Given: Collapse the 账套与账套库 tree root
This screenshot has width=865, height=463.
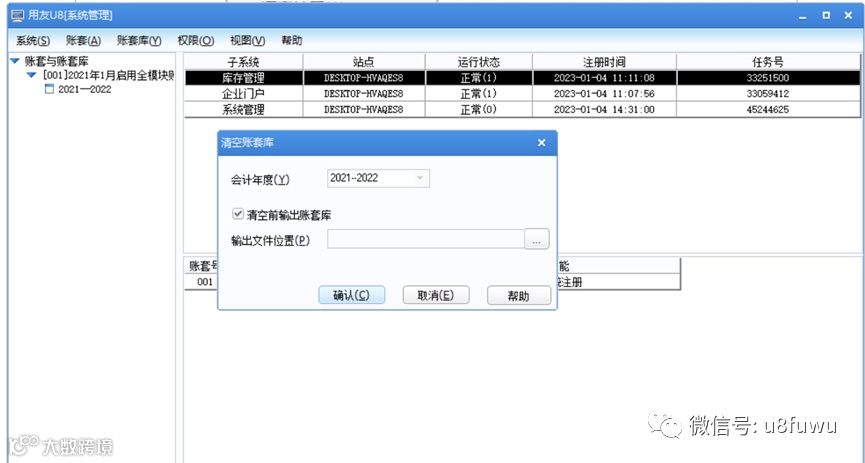Looking at the screenshot, I should (15, 61).
